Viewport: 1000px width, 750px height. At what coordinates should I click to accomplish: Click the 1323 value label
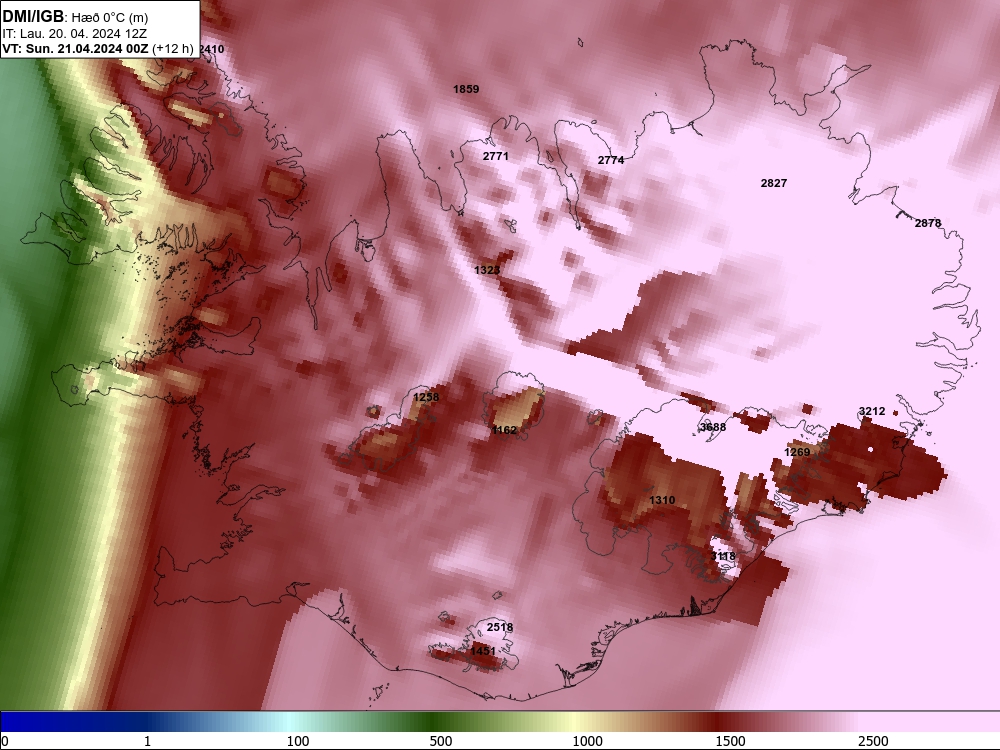pyautogui.click(x=487, y=270)
